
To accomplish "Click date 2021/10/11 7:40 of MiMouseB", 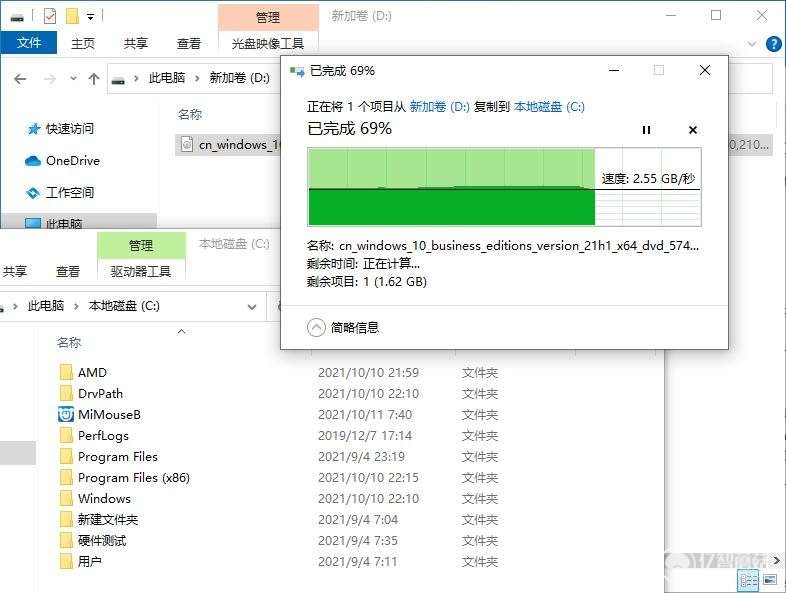I will coord(365,415).
